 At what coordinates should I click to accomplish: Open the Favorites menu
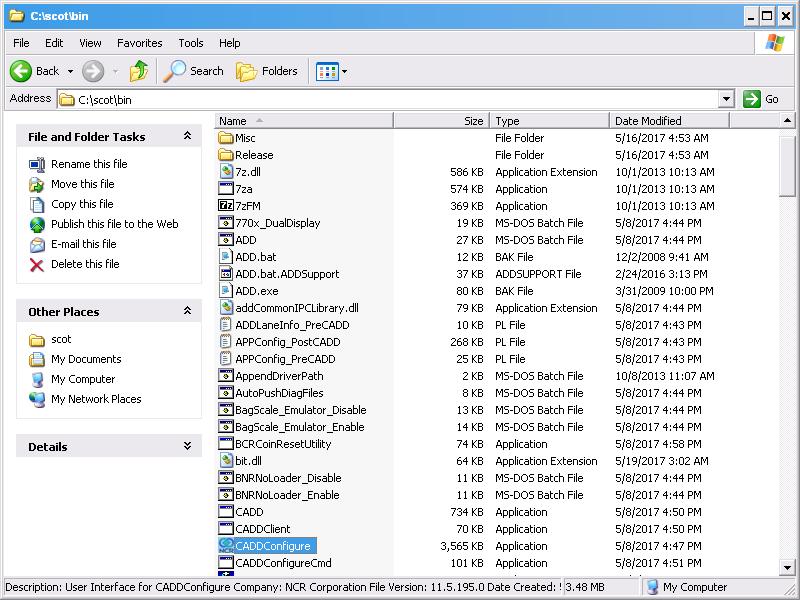point(140,43)
